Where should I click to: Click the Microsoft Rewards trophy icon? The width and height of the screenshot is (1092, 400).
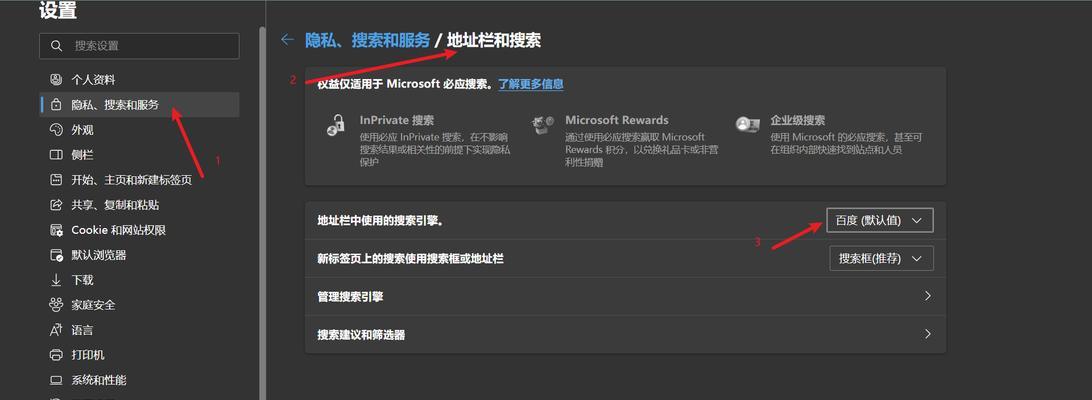pos(542,125)
